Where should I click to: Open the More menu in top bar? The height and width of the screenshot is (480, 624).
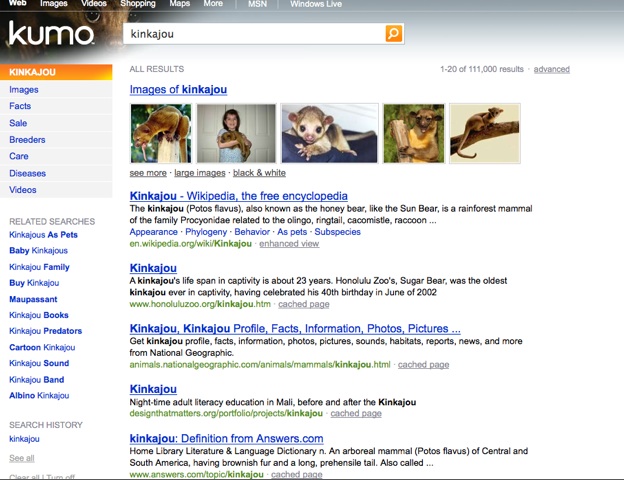[213, 4]
